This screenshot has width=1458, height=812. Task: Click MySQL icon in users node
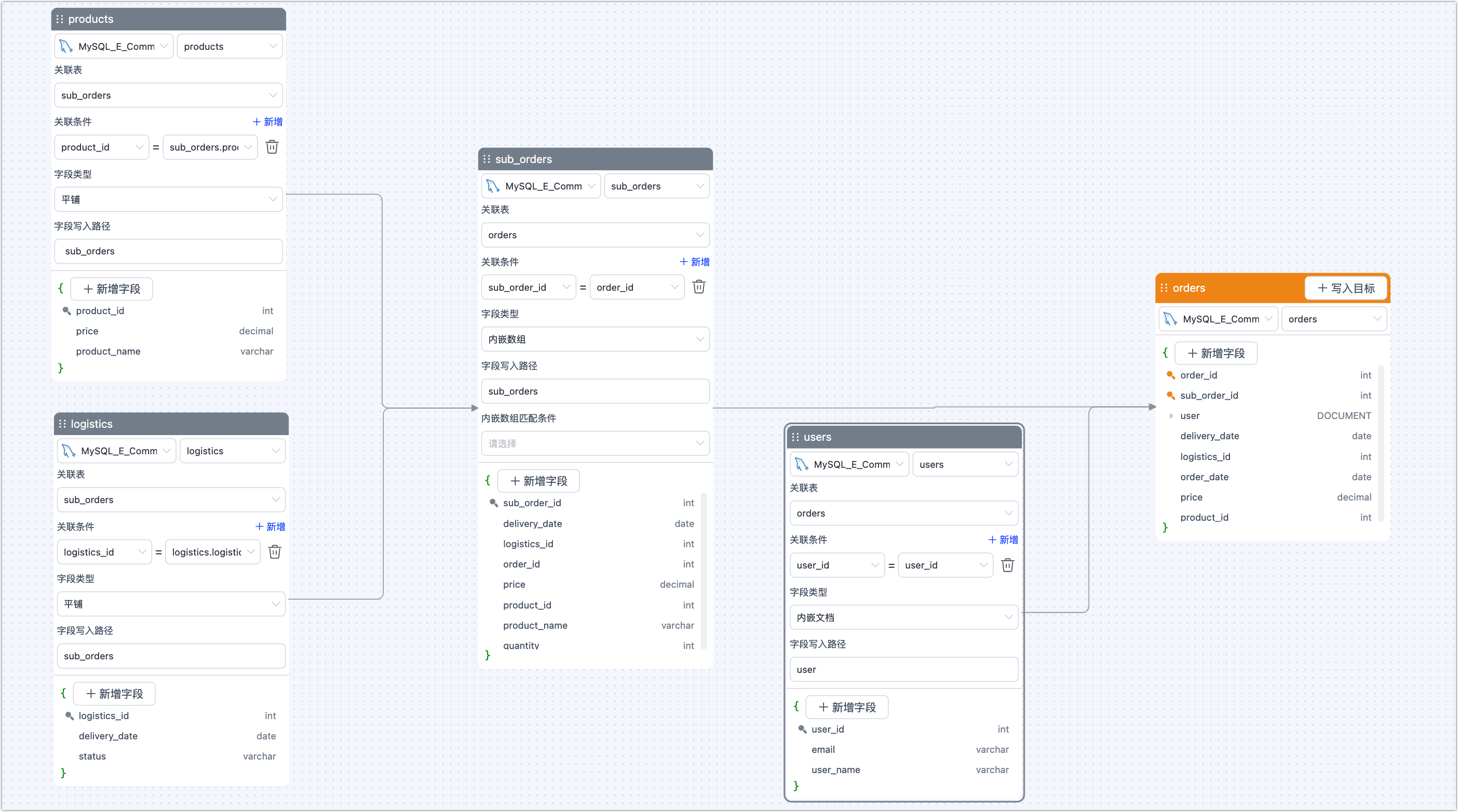(x=801, y=465)
